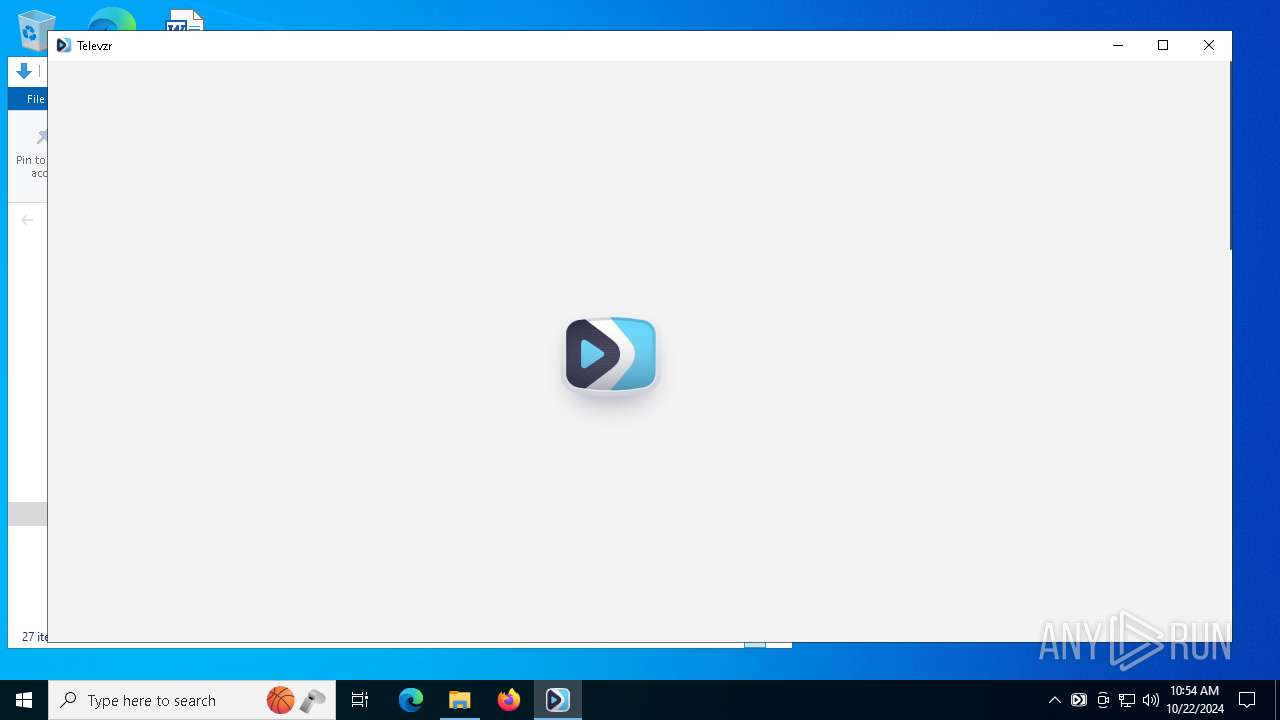
Task: Close the Televzr window
Action: 1209,45
